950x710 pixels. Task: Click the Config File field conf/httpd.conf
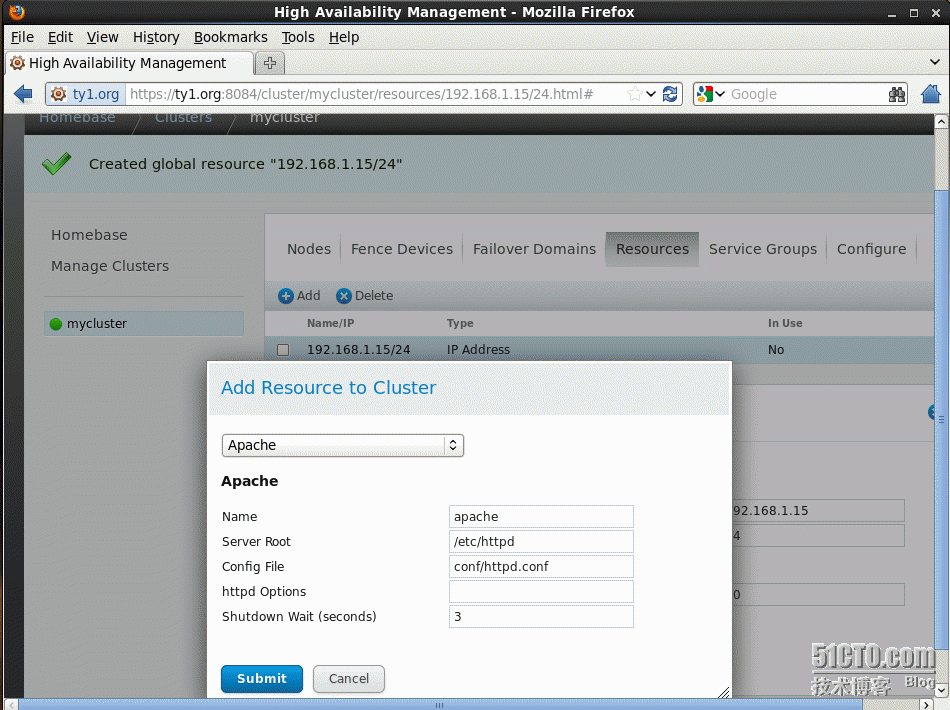tap(541, 566)
